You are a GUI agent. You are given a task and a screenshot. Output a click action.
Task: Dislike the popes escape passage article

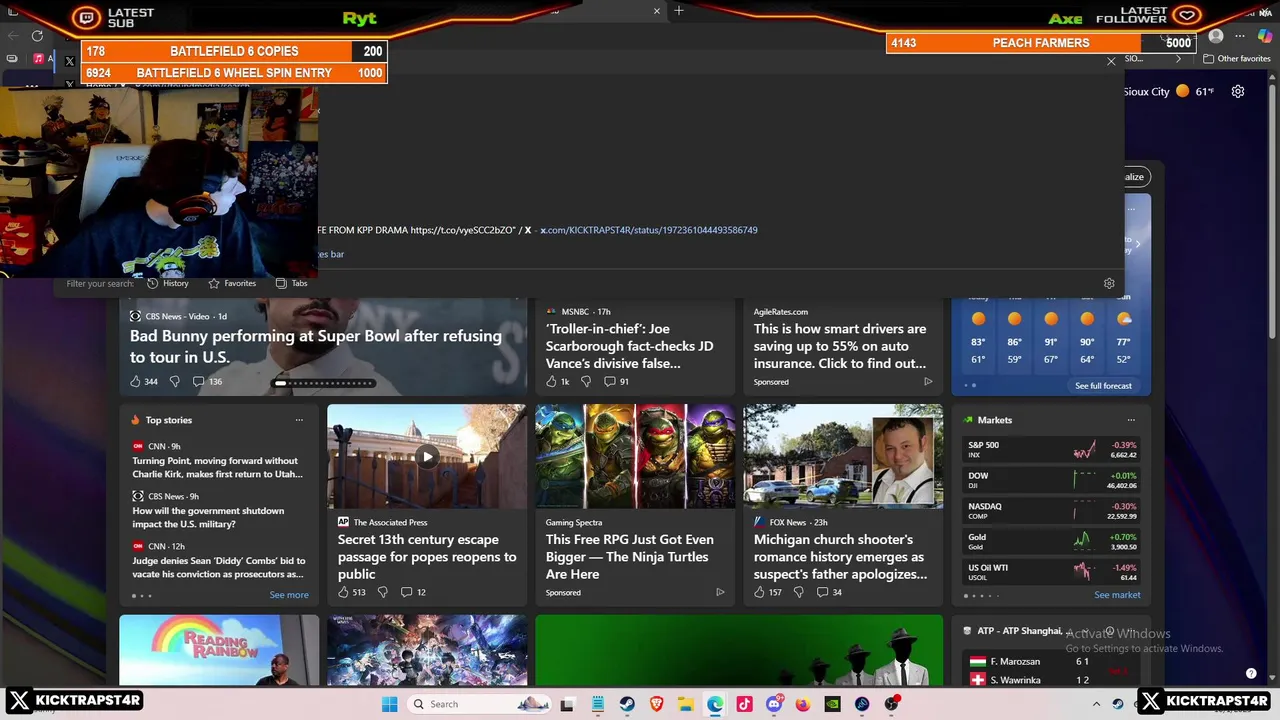click(382, 592)
